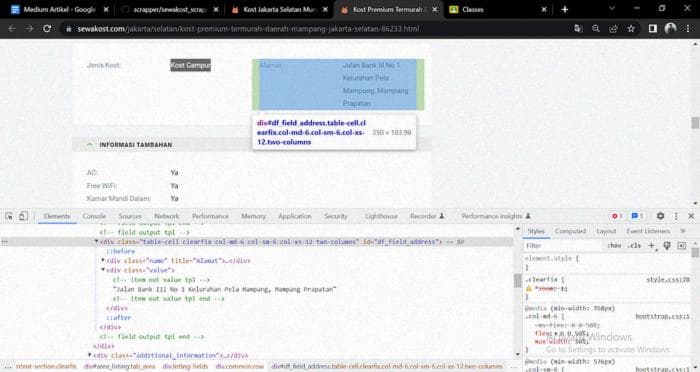Open the browser side panel icon

pos(653,29)
